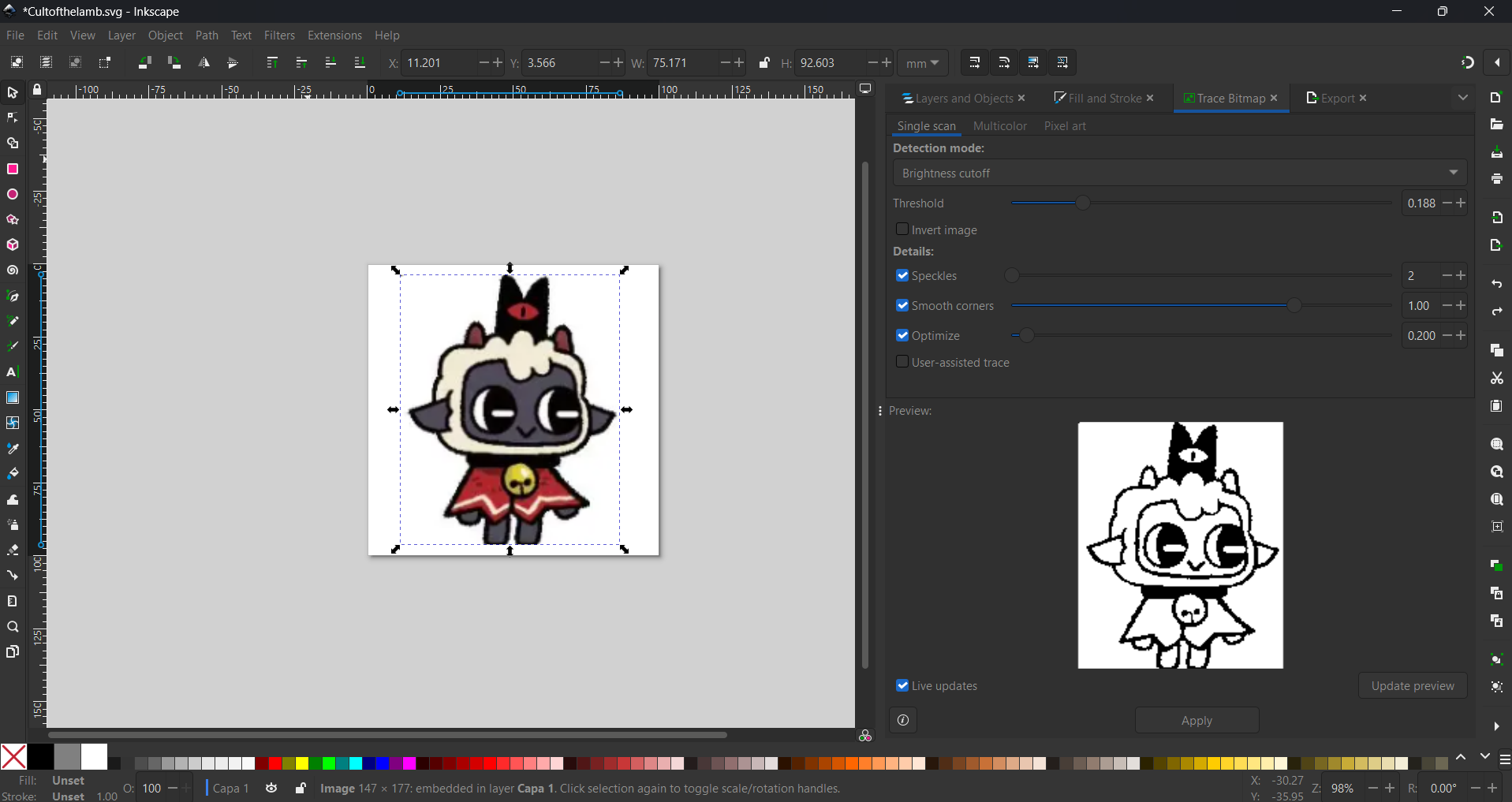Click the trace info help button
Screen dimensions: 1512x802
903,720
